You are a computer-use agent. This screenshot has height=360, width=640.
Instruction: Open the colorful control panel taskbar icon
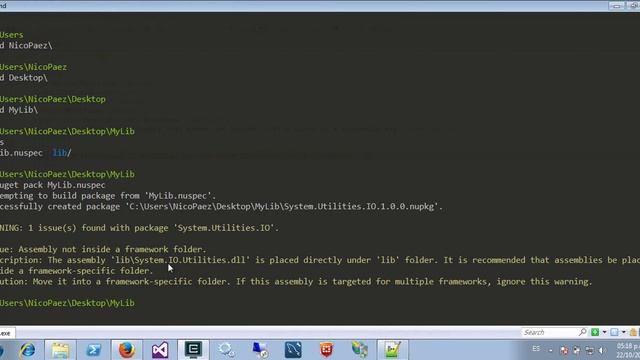(x=360, y=350)
